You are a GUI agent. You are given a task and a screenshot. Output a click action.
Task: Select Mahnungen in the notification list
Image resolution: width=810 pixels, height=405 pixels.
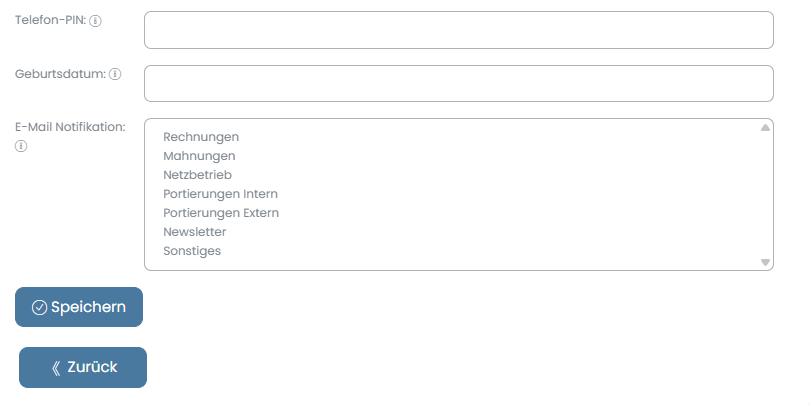(199, 156)
